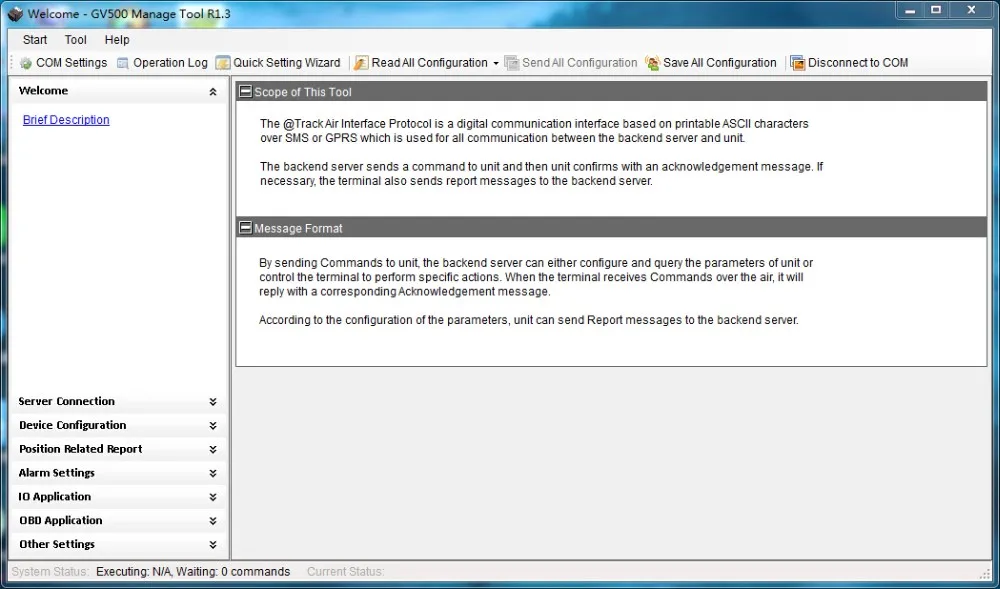Click the Welcome panel header text
This screenshot has height=589, width=1000.
[x=43, y=91]
